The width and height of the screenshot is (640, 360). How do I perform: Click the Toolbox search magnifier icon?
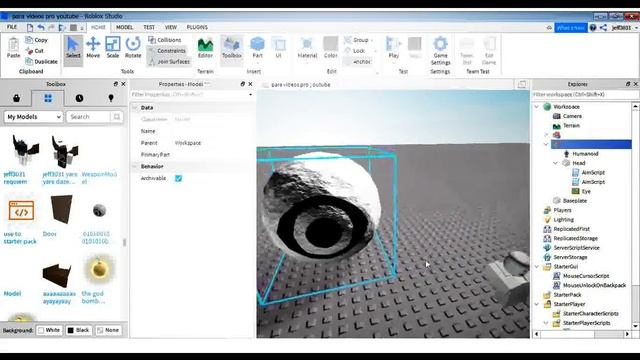click(117, 117)
